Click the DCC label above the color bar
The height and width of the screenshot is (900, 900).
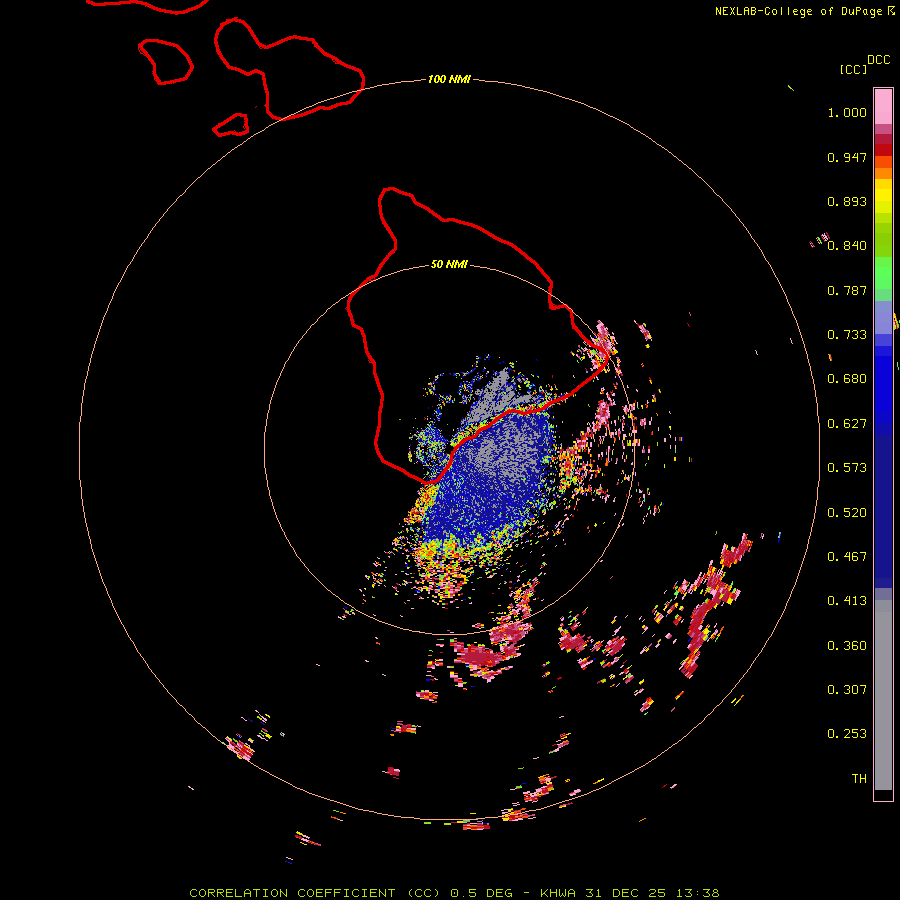point(879,60)
